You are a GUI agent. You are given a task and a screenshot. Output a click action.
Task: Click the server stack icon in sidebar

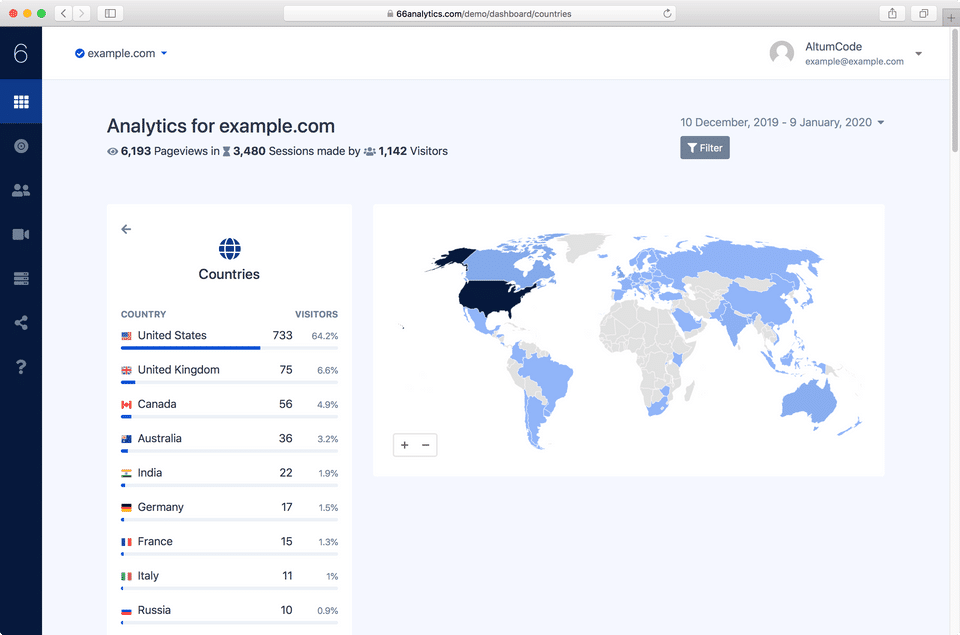(x=21, y=279)
